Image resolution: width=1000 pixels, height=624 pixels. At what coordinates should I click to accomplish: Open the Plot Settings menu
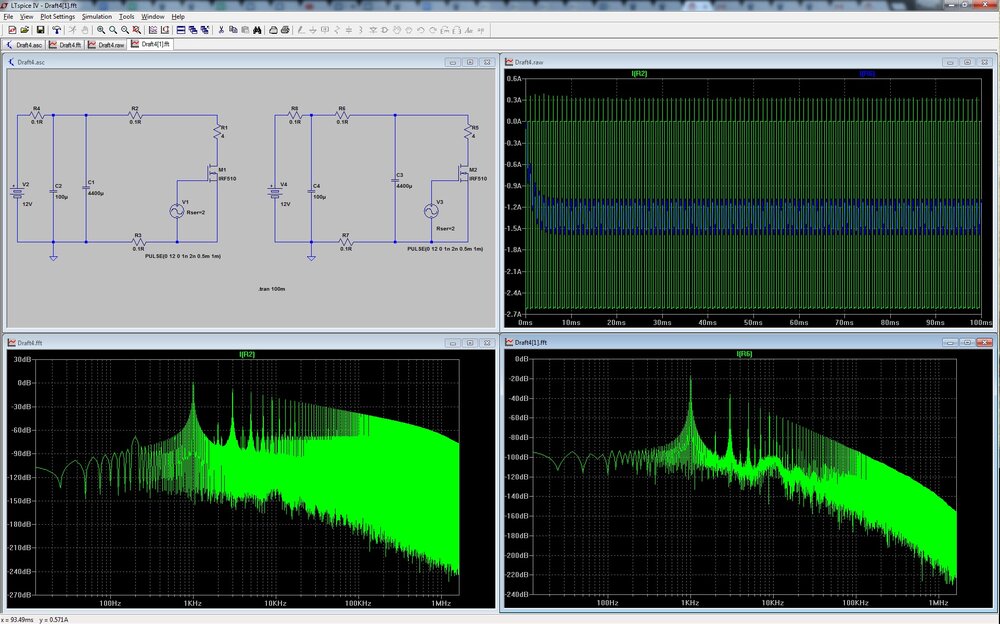click(57, 17)
